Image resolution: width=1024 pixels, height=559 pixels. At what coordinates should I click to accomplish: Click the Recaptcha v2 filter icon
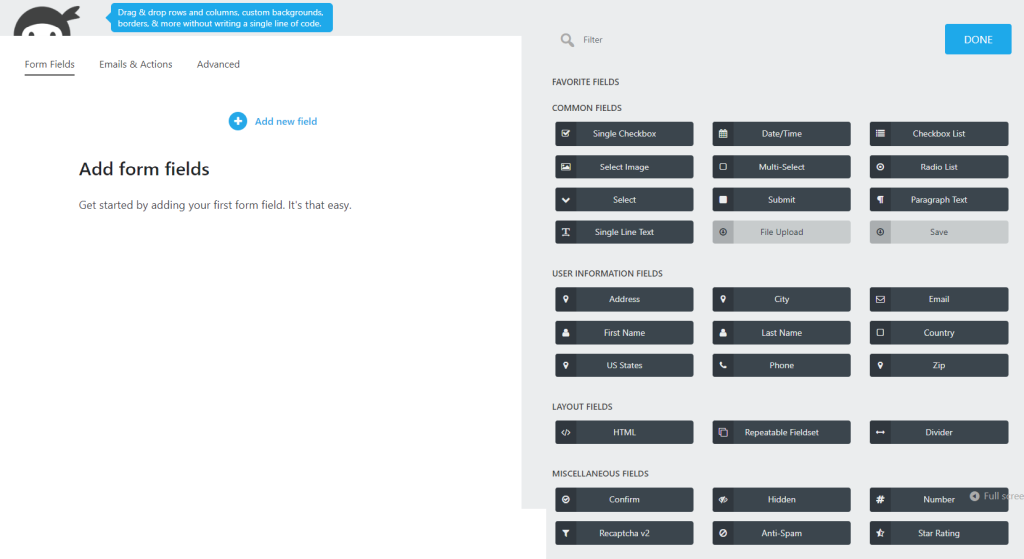(x=566, y=533)
